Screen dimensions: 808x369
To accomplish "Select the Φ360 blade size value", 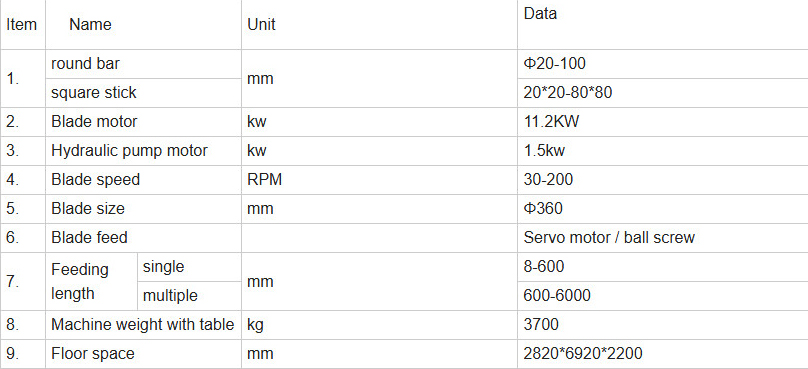I will [543, 209].
